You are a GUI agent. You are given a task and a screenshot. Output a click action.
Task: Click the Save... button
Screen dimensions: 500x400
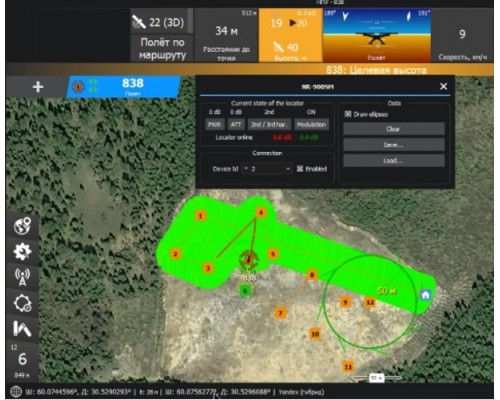coord(394,145)
